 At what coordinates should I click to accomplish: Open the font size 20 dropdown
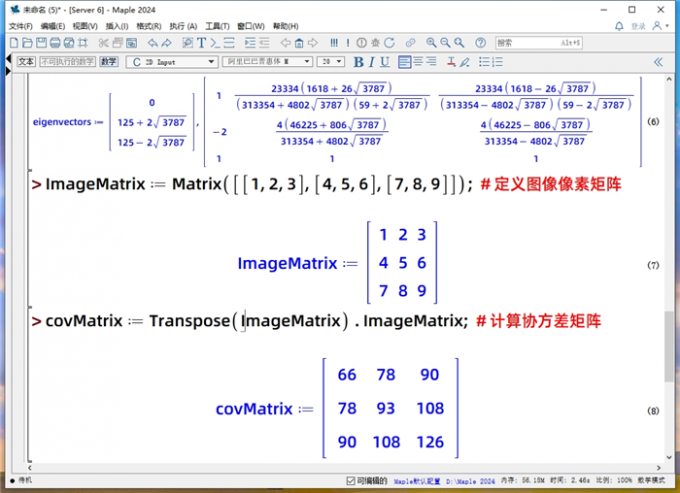[x=331, y=62]
